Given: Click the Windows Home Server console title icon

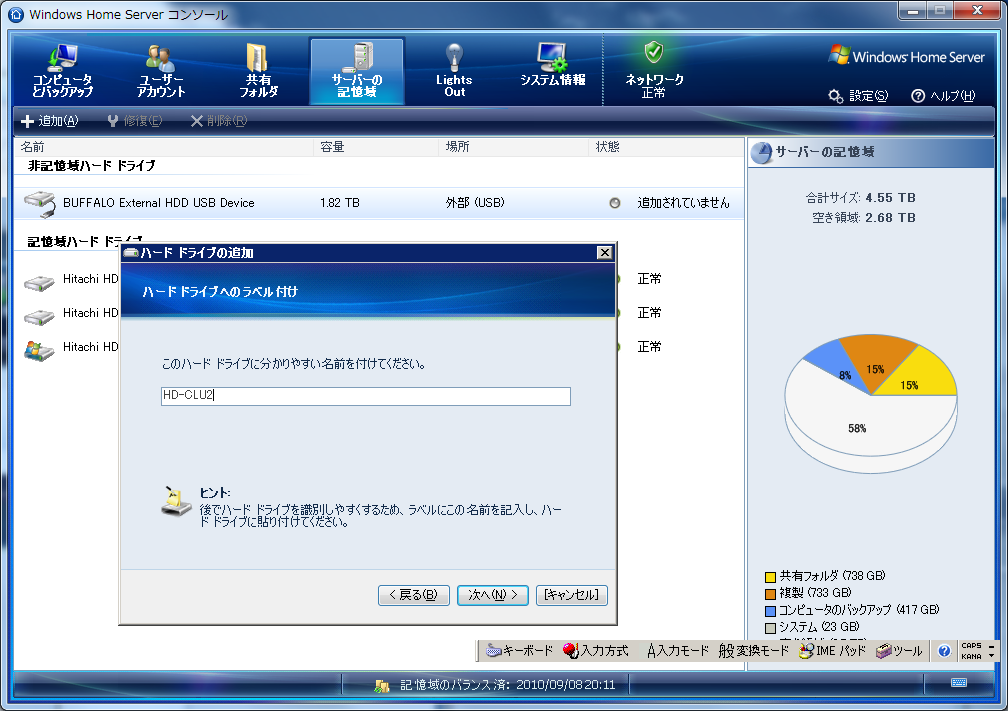Looking at the screenshot, I should click(15, 14).
